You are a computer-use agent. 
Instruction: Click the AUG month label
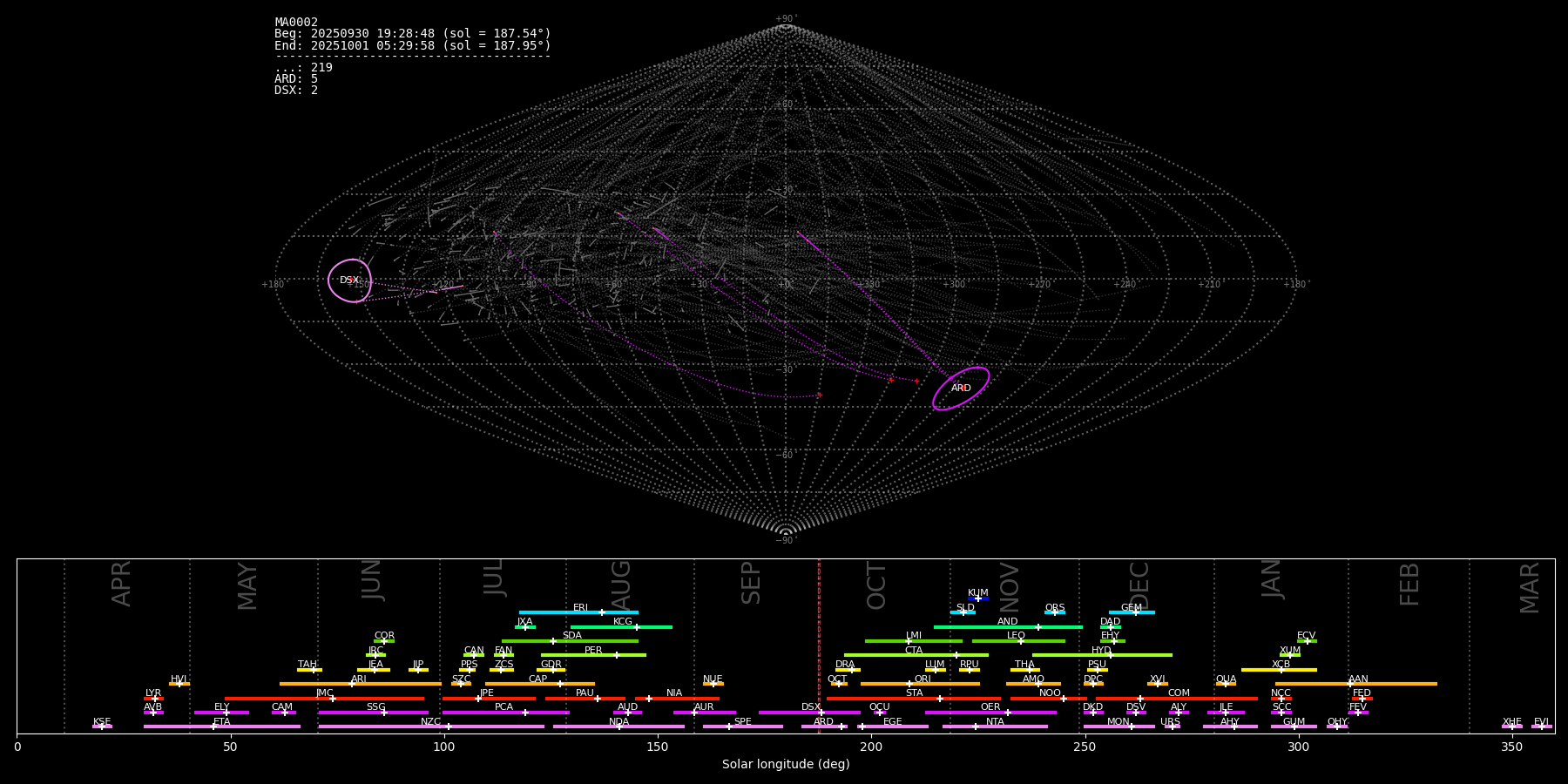point(621,585)
